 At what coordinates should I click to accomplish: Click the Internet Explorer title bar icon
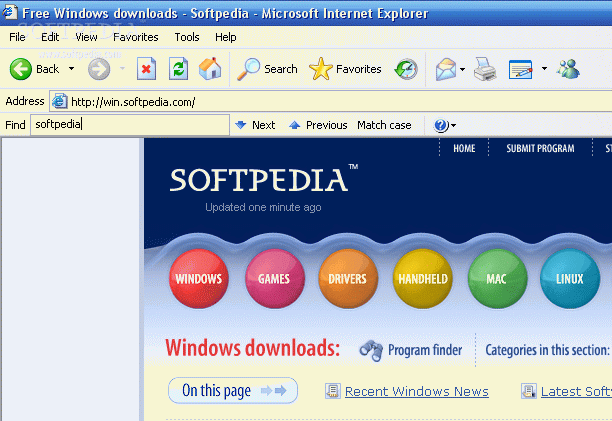coord(9,12)
